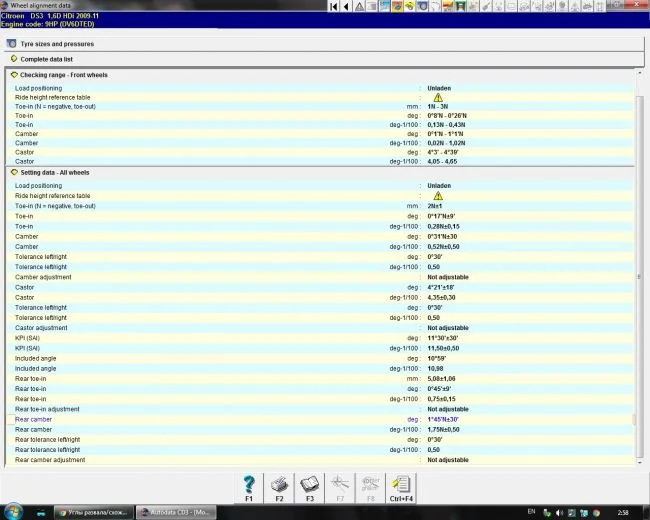Click the EN language indicator in system tray
The height and width of the screenshot is (520, 650).
[x=531, y=512]
